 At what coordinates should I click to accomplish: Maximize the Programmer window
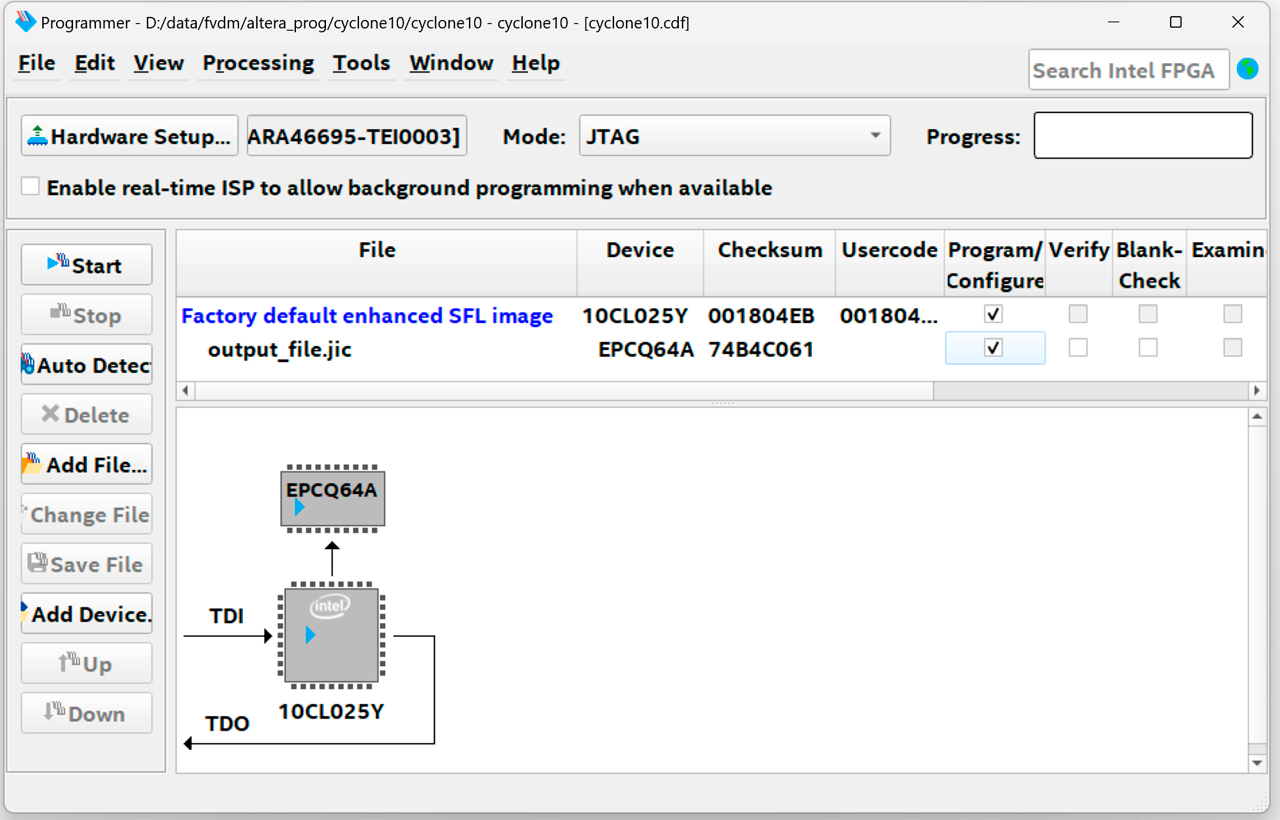tap(1176, 22)
